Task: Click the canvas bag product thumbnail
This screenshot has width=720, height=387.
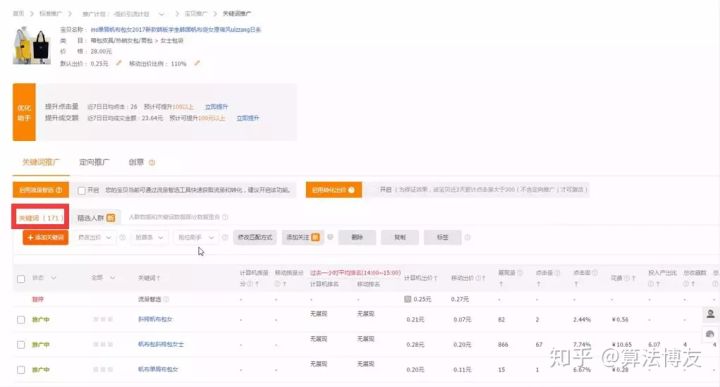Action: 32,45
